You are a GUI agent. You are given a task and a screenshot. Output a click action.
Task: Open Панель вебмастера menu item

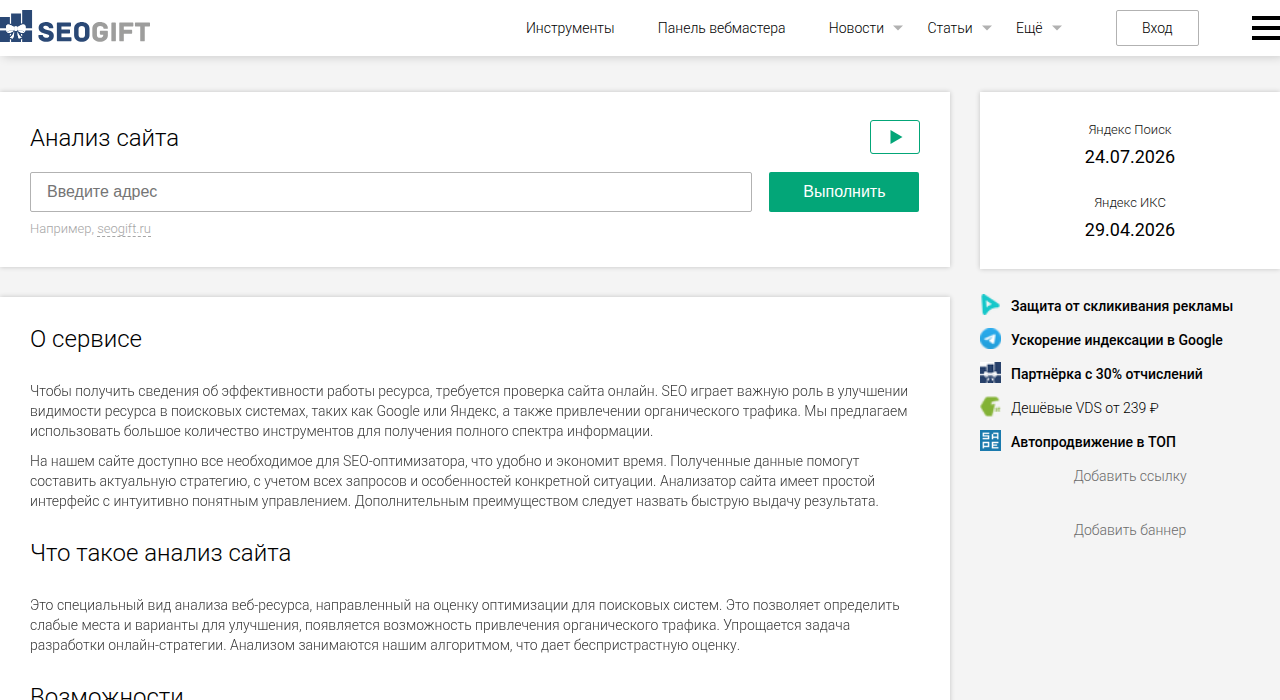click(x=721, y=28)
